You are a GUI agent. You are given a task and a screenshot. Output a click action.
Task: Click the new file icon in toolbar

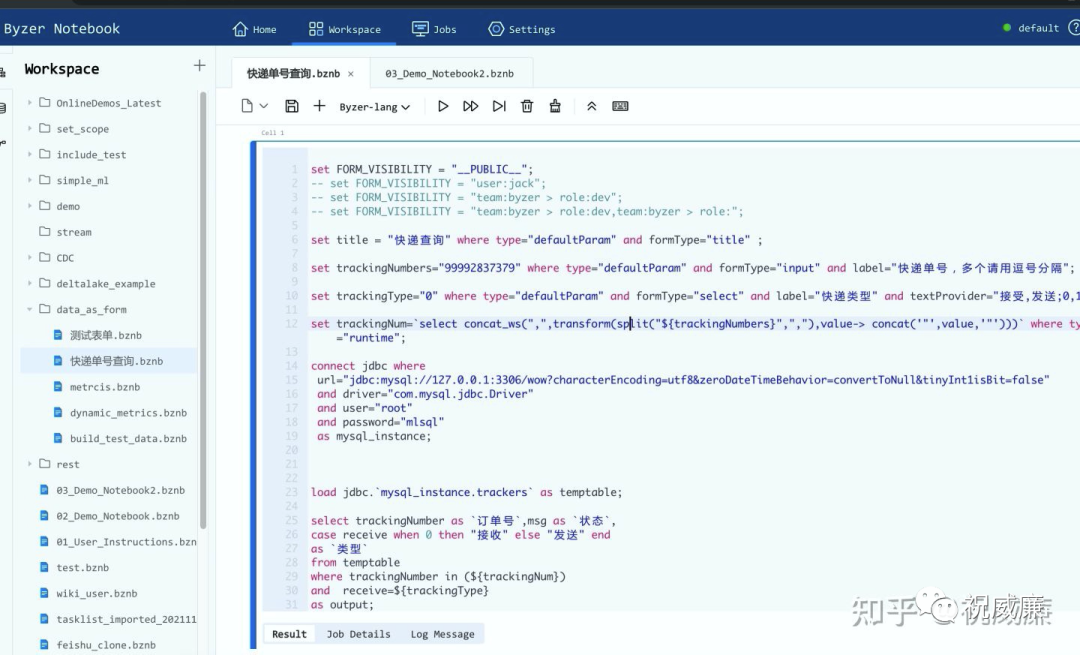[x=247, y=106]
